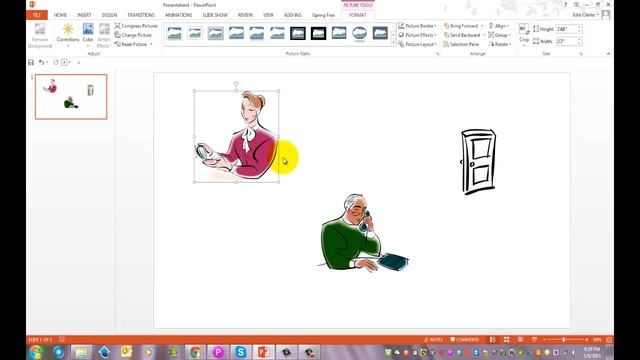Select the Crop tool
This screenshot has width=640, height=360.
[x=524, y=33]
